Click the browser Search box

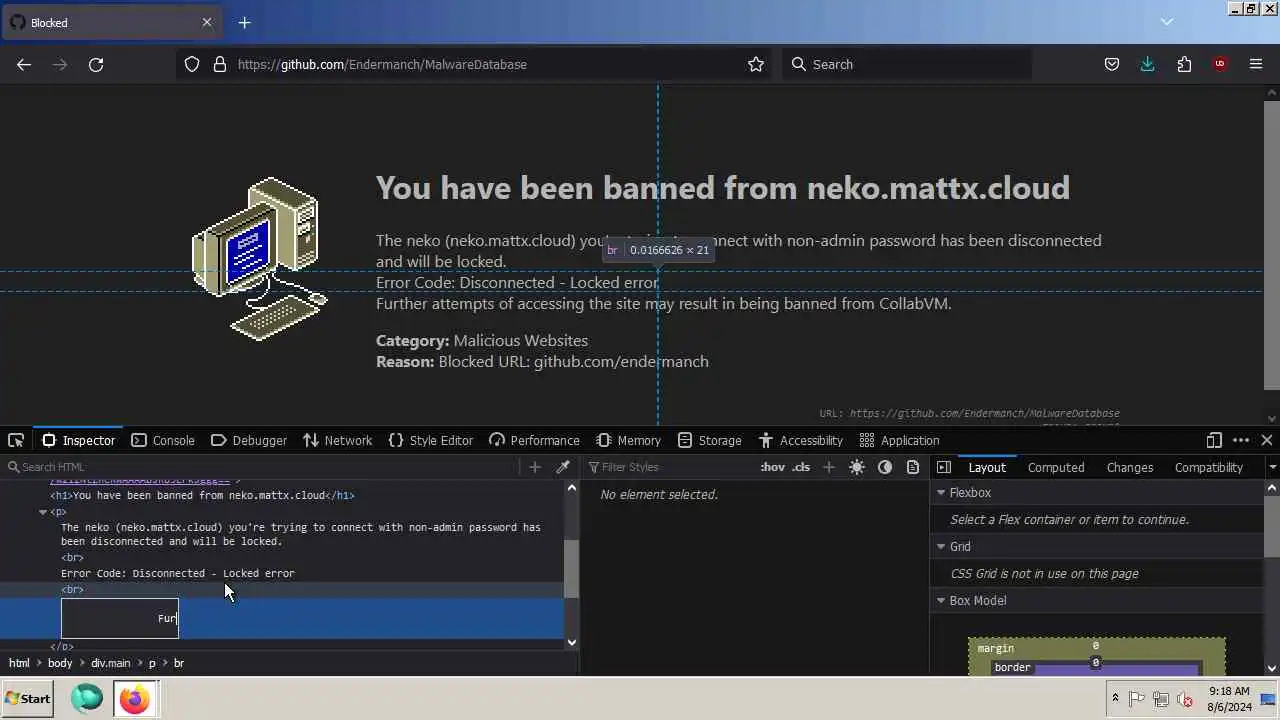pos(908,64)
